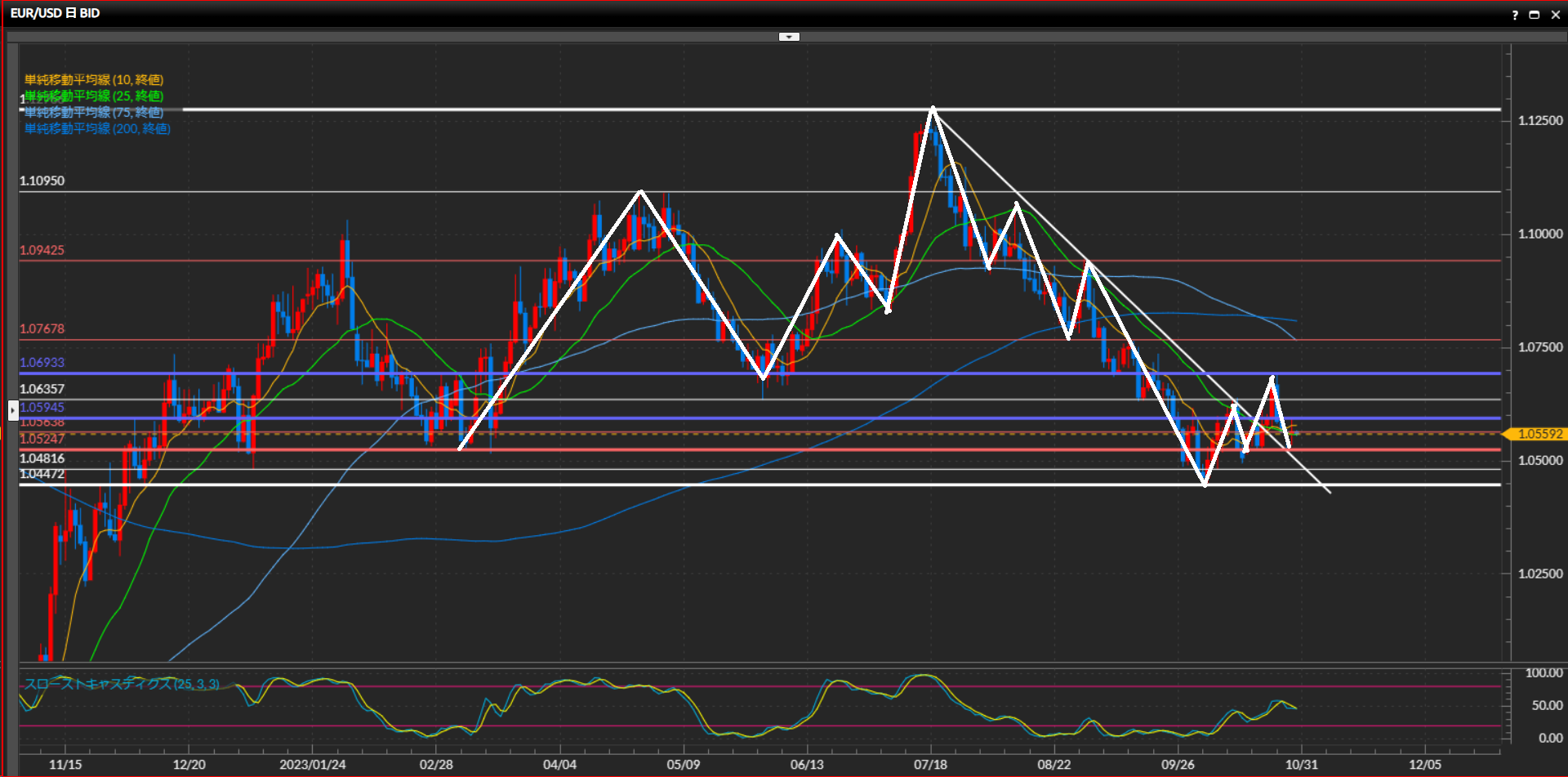Image resolution: width=1568 pixels, height=777 pixels.
Task: Click the current price tag 1.05592
Action: [1539, 434]
